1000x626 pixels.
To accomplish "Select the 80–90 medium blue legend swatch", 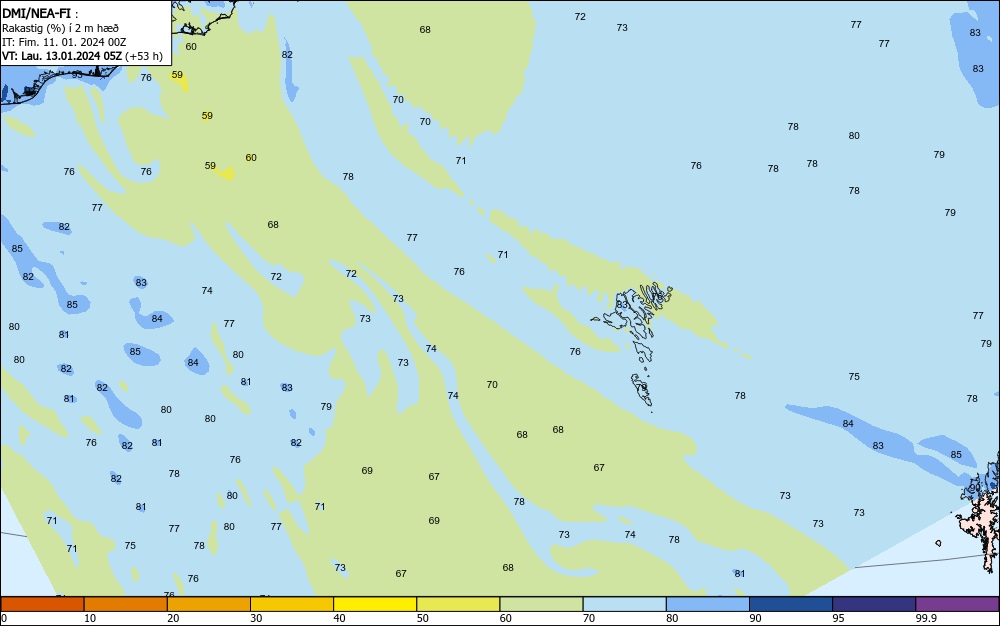I will (x=708, y=604).
